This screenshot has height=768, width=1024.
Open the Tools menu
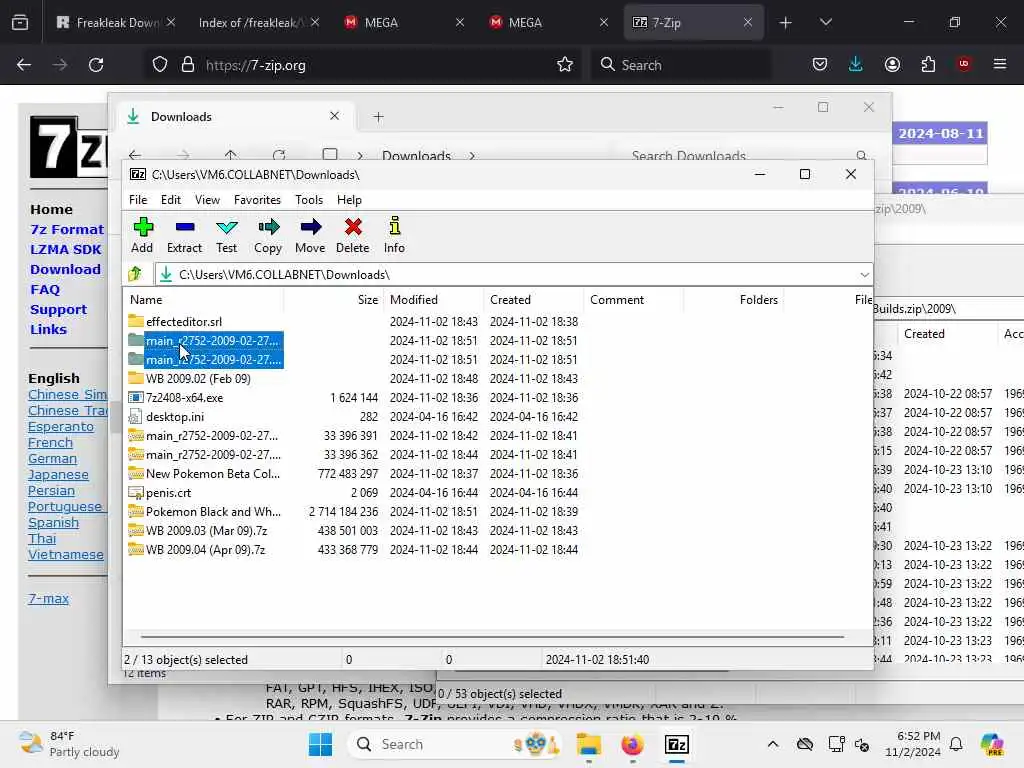(309, 200)
